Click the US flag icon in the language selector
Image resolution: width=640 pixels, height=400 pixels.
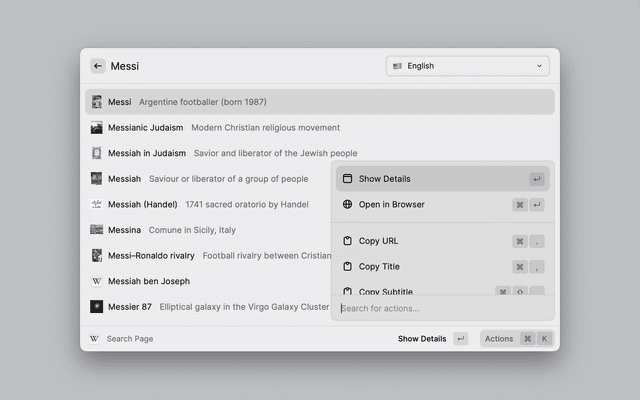point(397,66)
